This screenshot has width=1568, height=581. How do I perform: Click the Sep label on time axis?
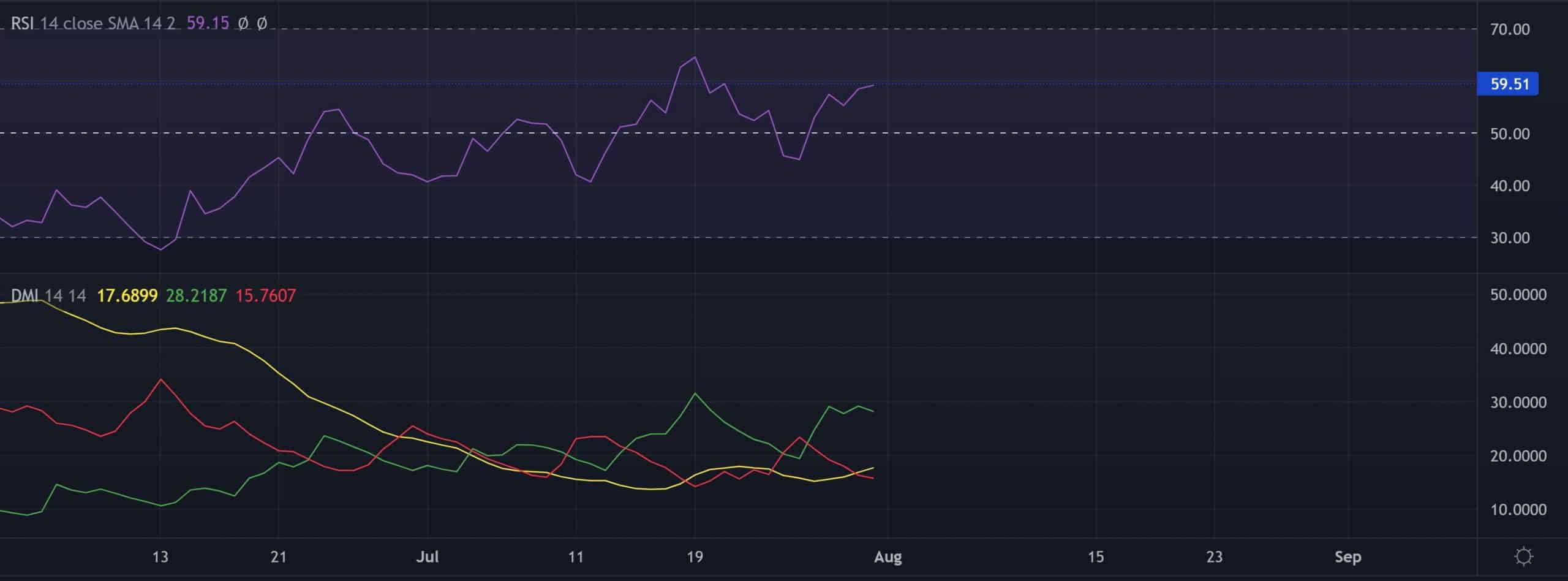(1347, 556)
